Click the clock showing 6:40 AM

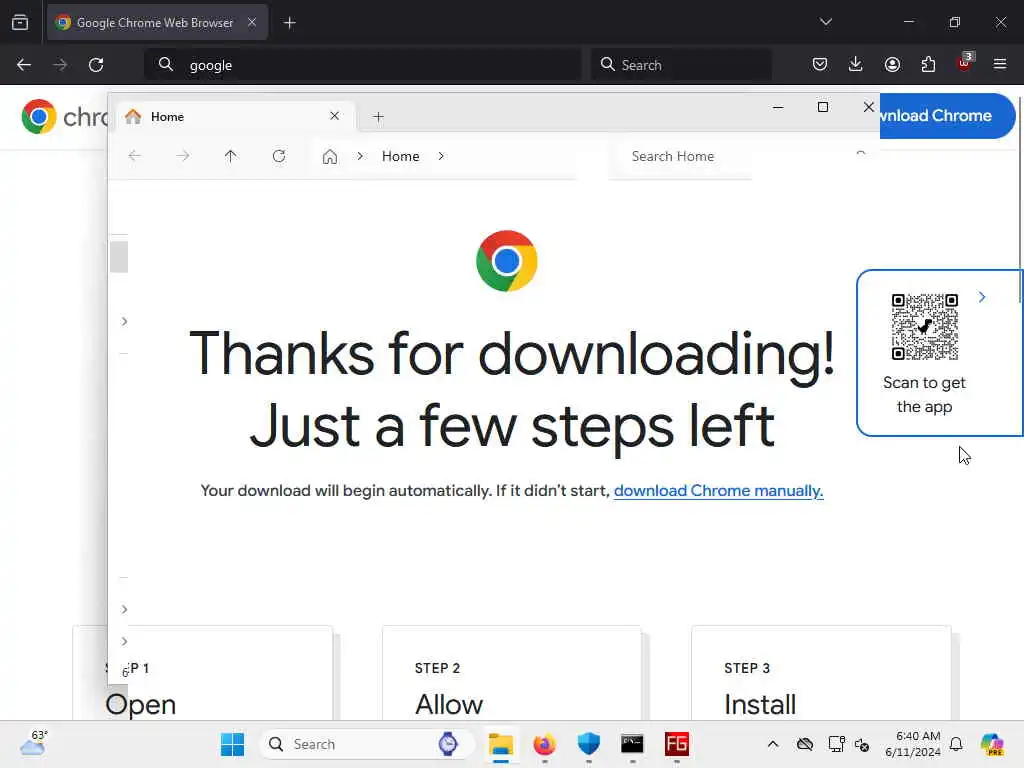coord(913,744)
